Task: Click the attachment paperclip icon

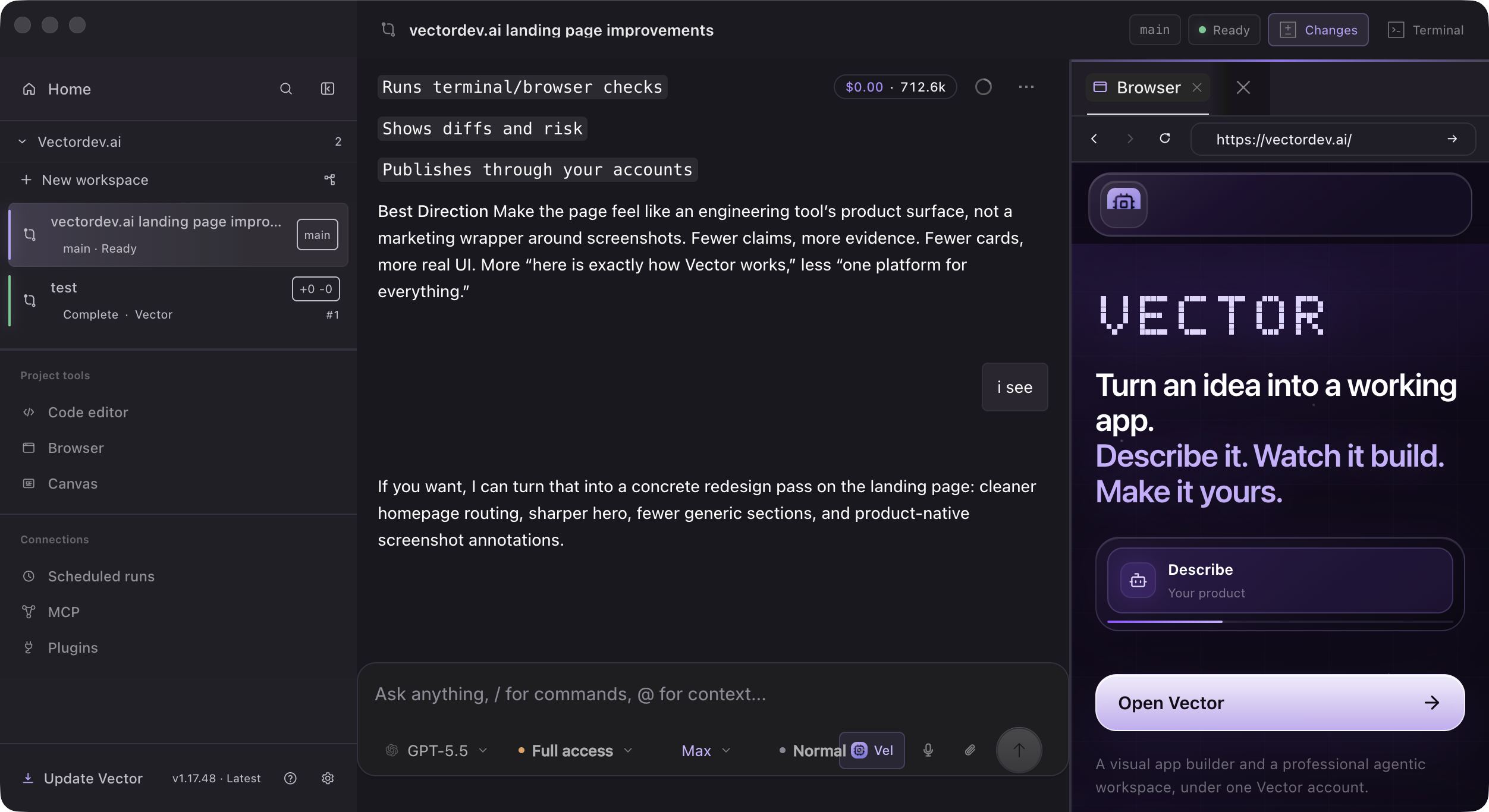Action: click(970, 750)
